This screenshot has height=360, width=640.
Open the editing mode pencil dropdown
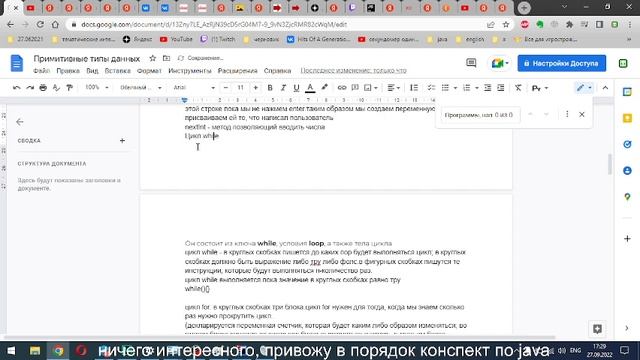click(584, 88)
